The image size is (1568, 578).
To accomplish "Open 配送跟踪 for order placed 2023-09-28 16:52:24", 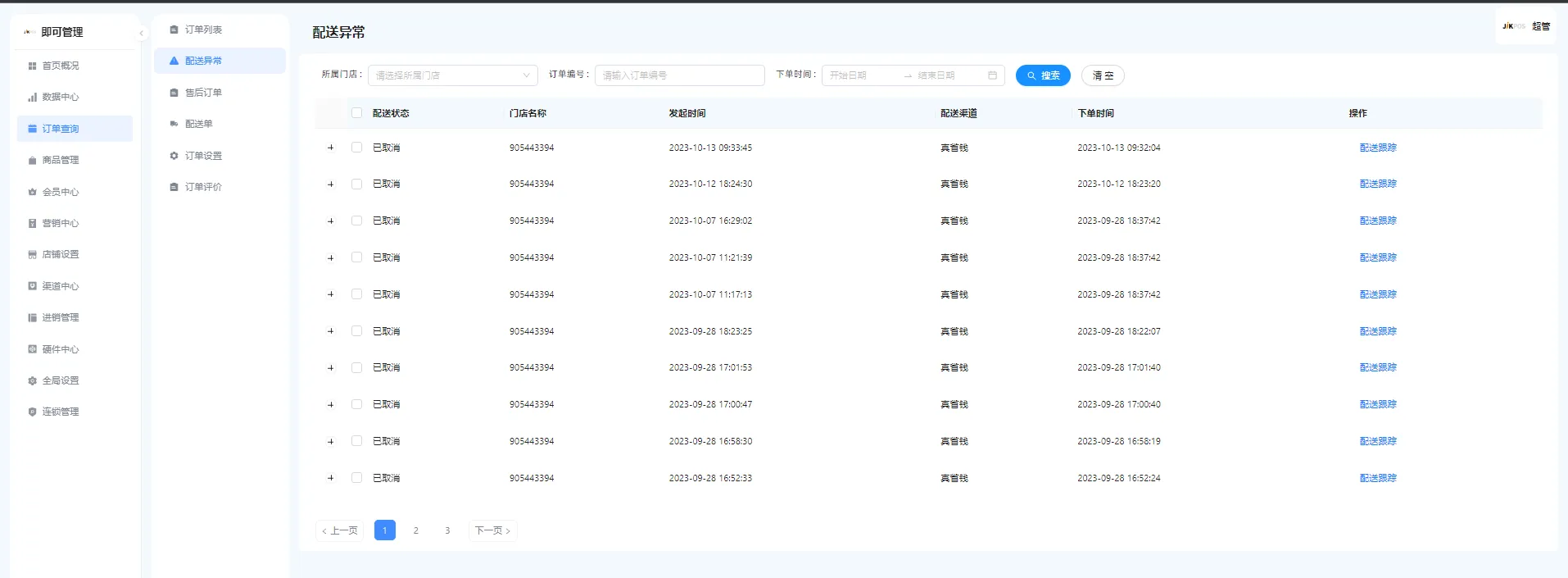I will (x=1378, y=478).
